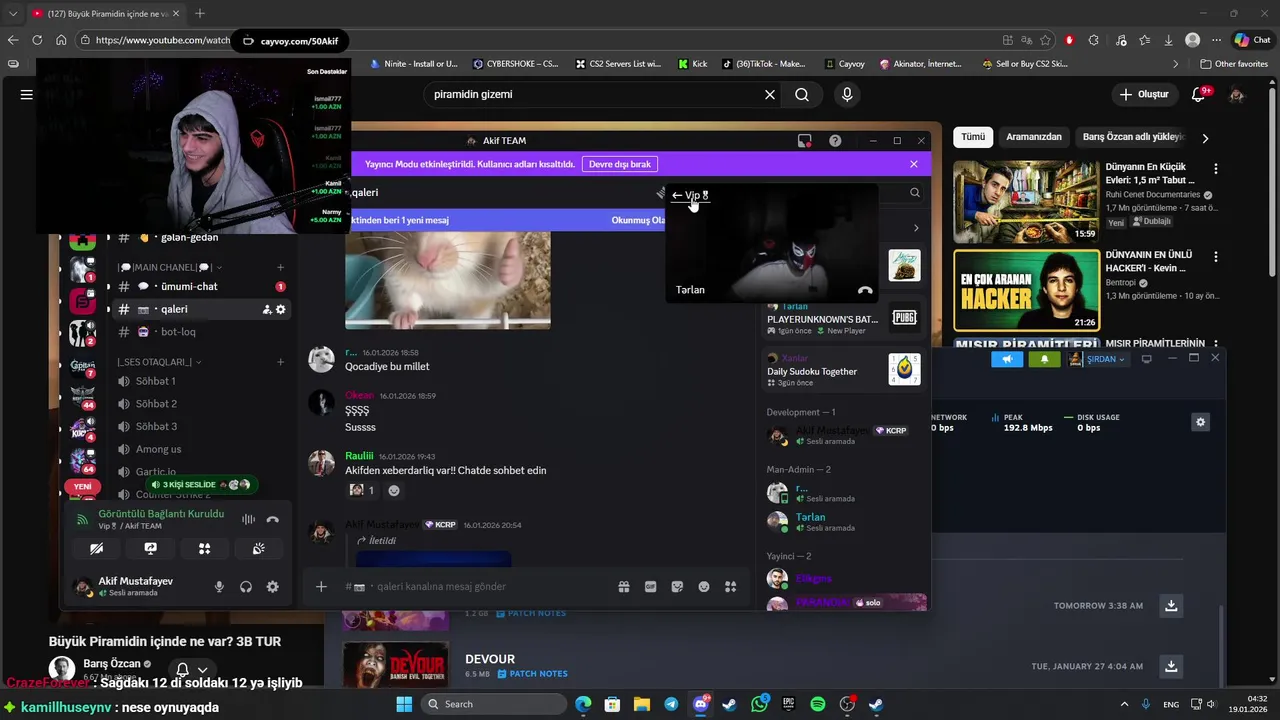The image size is (1280, 720).
Task: Open qaleri channel settings gear
Action: 281,310
